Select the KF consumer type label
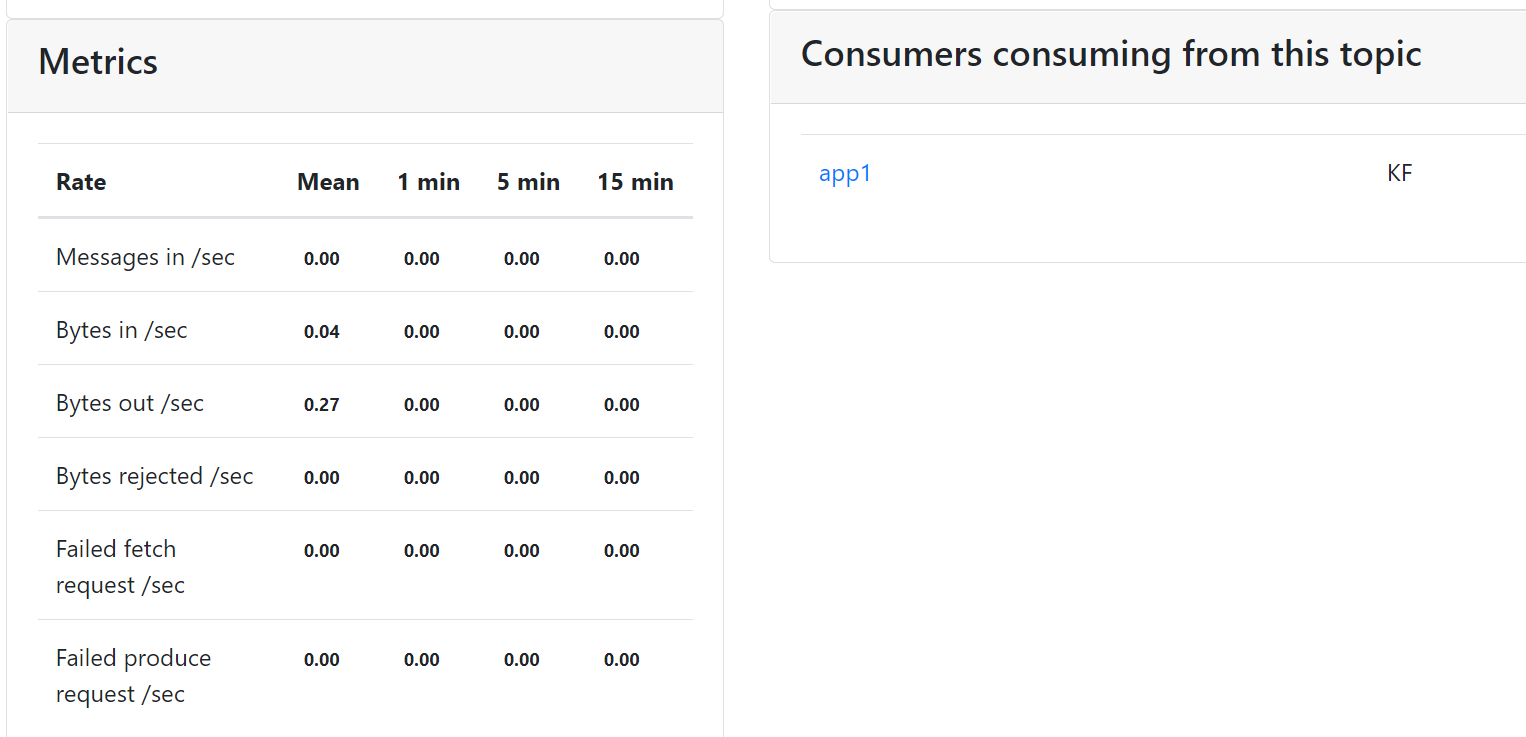1526x737 pixels. click(x=1400, y=173)
